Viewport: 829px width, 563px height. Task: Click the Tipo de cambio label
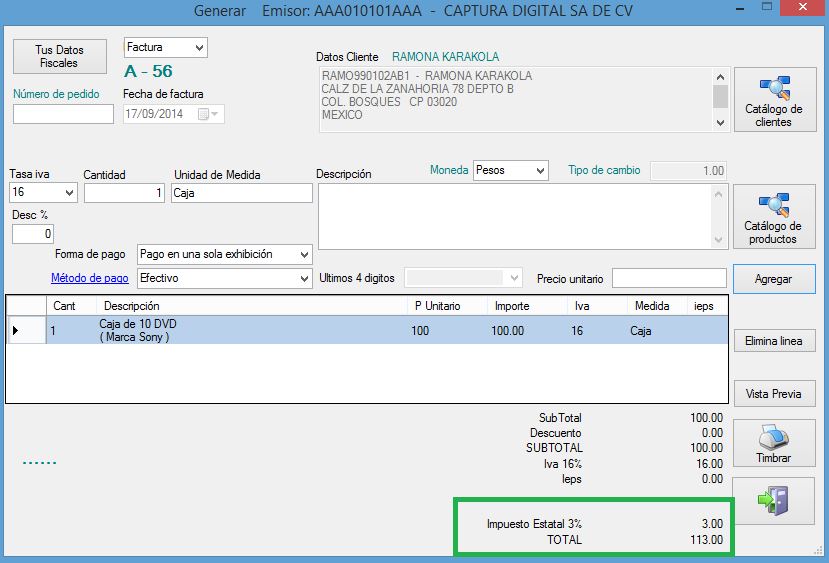point(604,170)
